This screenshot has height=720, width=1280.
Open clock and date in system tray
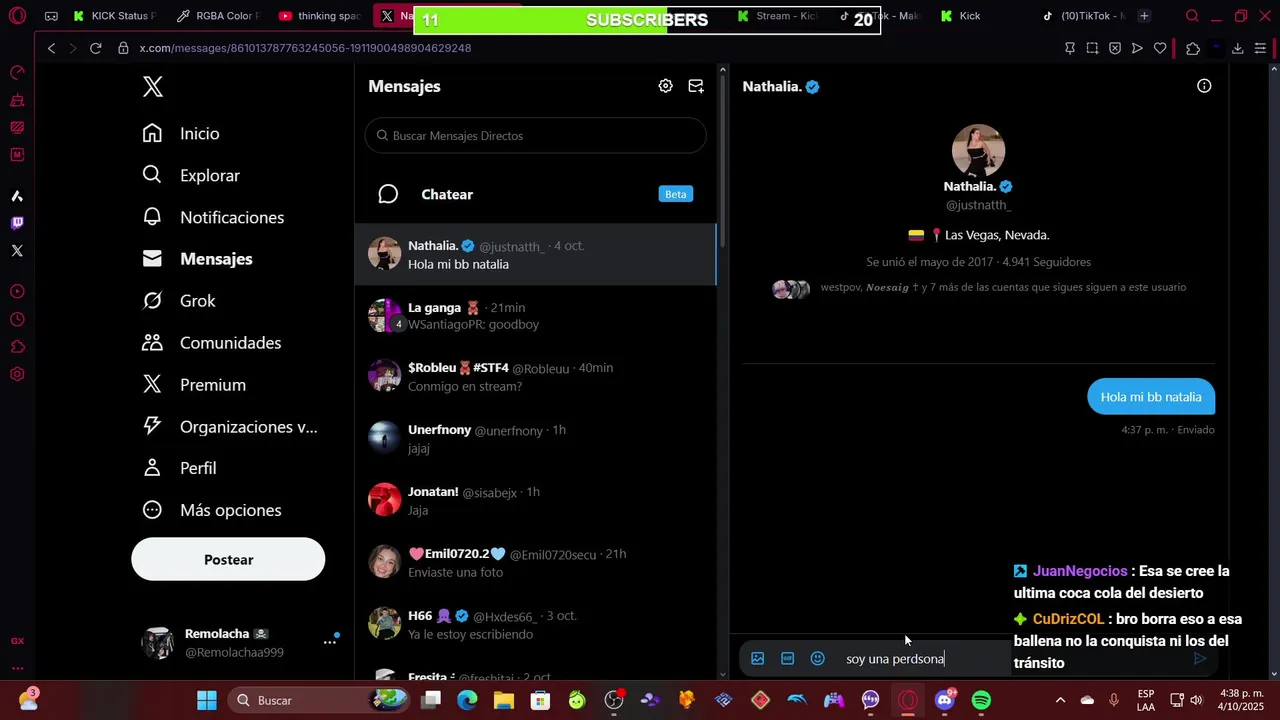tap(1241, 700)
